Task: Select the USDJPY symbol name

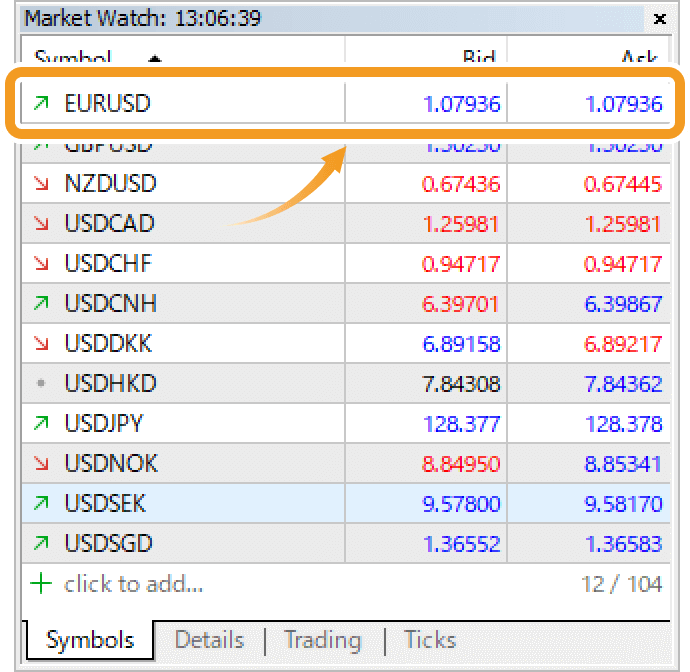Action: click(x=104, y=423)
